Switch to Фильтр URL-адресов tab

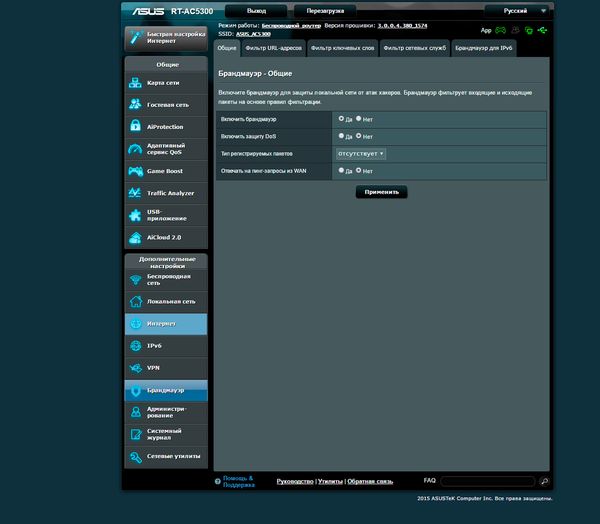click(x=272, y=47)
